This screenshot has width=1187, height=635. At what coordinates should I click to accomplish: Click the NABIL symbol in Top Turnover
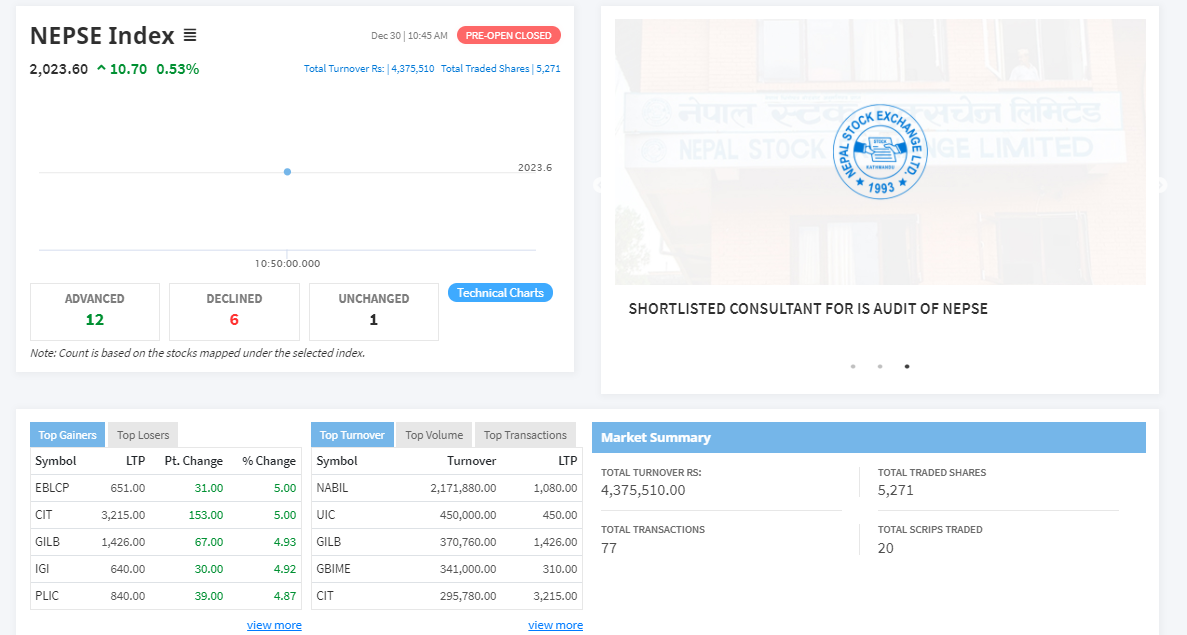(x=332, y=488)
